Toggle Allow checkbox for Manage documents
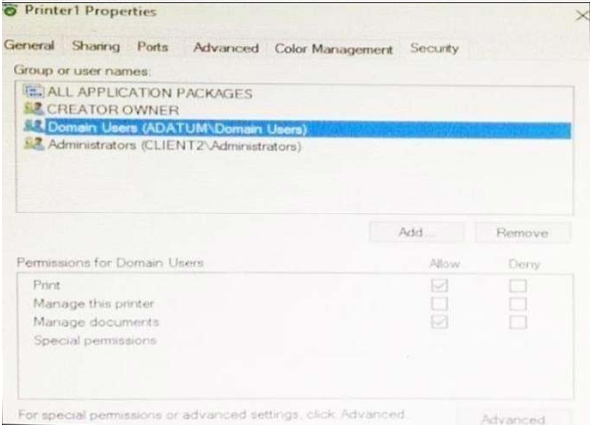Image resolution: width=592 pixels, height=441 pixels. click(439, 322)
